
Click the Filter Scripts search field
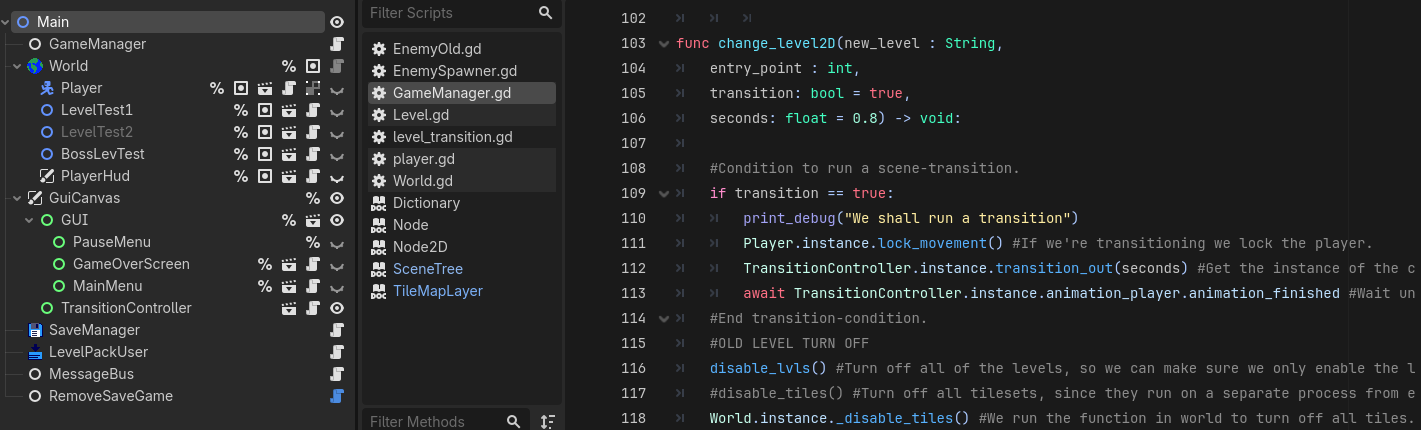click(x=450, y=13)
